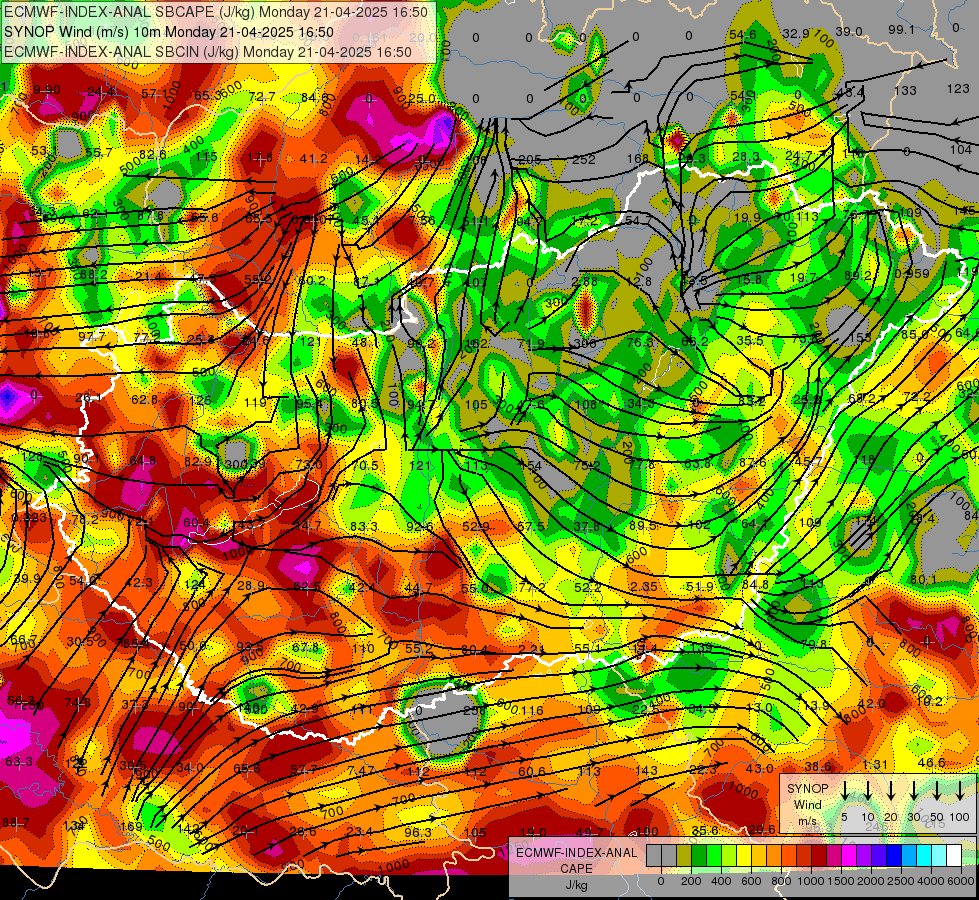Click the 20 m/s wind arrow in legend
The image size is (979, 900).
(x=891, y=791)
